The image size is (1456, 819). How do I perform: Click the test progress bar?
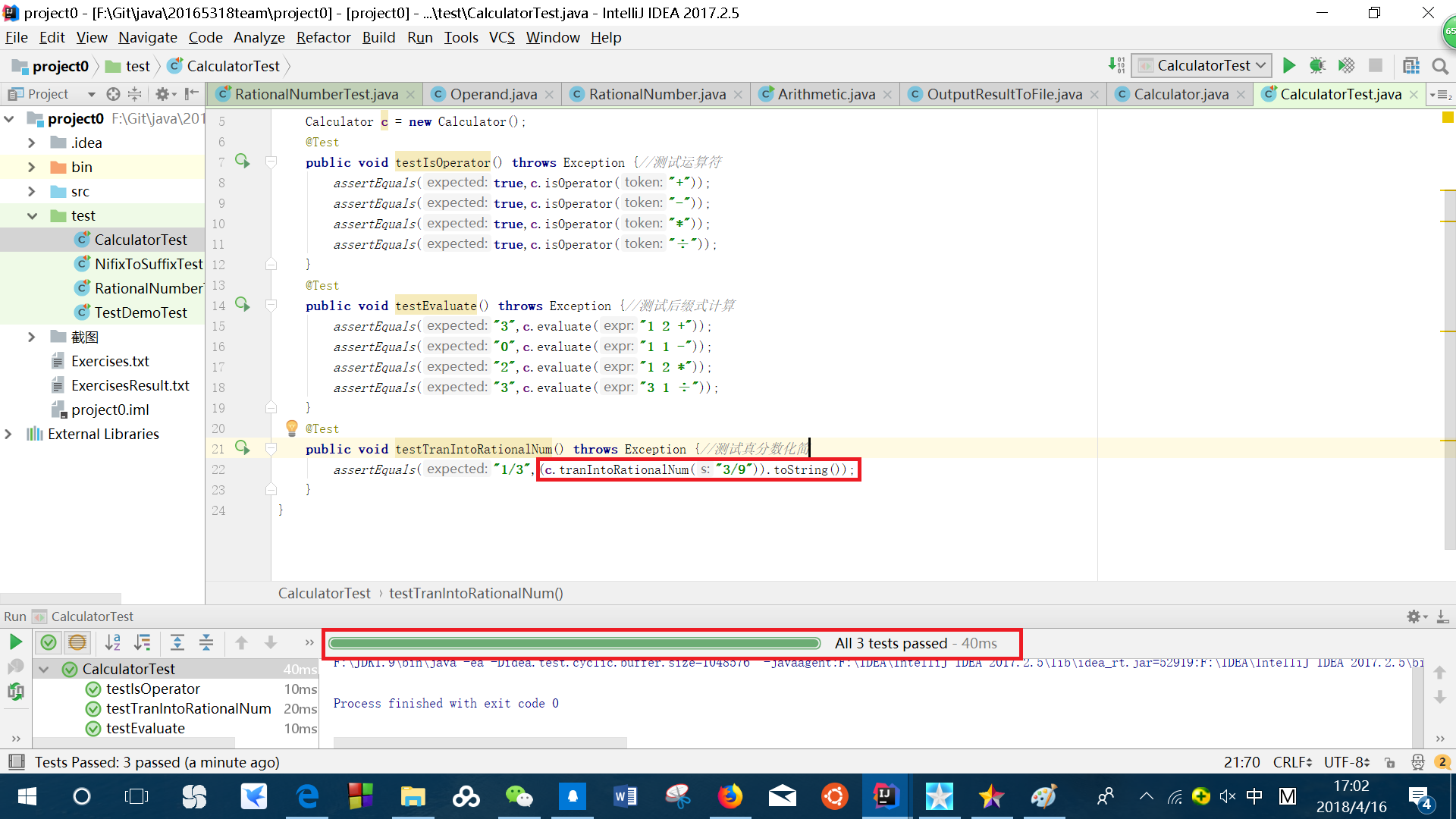click(574, 643)
